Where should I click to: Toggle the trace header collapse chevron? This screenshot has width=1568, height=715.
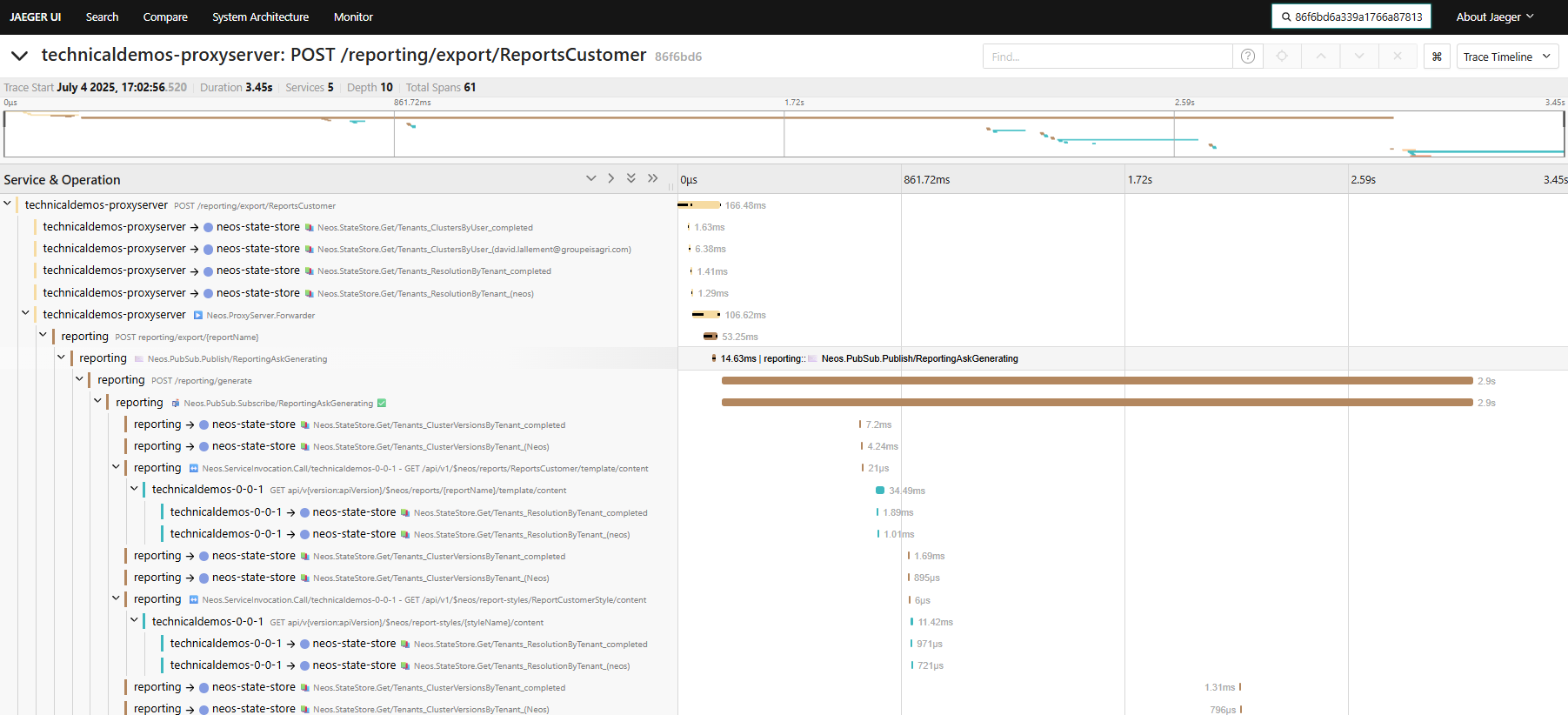coord(19,56)
